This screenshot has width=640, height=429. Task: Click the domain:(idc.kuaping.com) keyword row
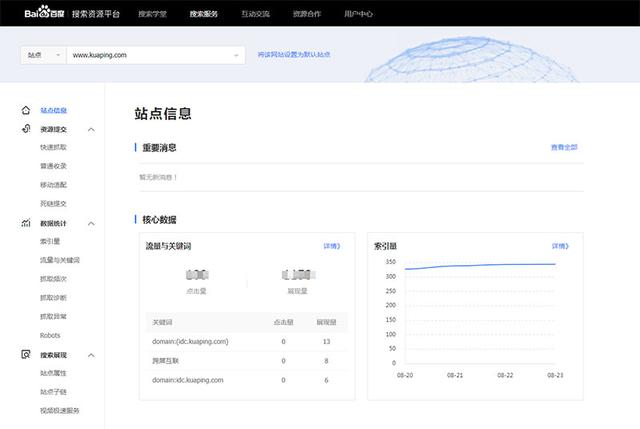247,341
